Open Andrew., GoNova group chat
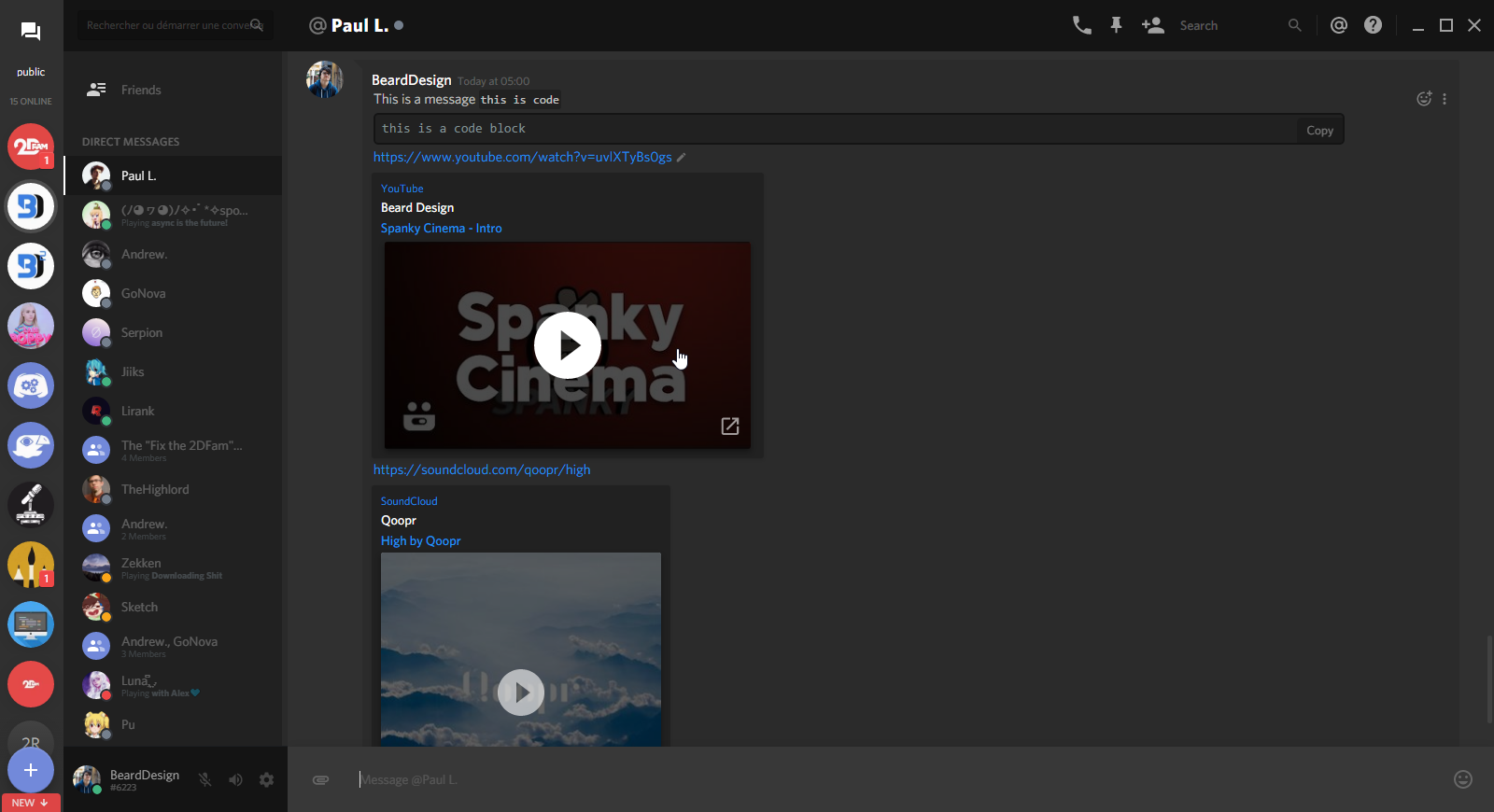Screen dimensions: 1494x812 pos(173,646)
